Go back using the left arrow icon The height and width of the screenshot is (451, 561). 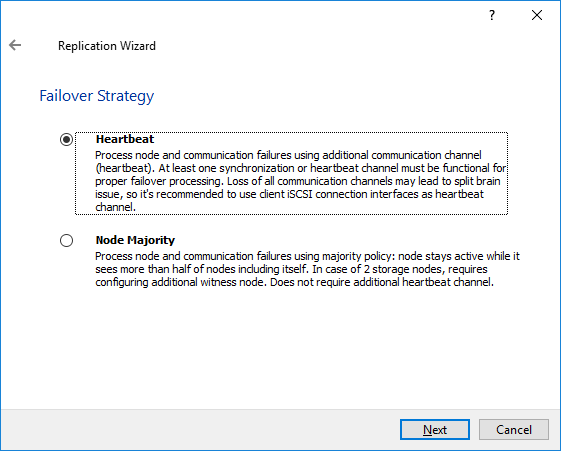click(x=15, y=45)
